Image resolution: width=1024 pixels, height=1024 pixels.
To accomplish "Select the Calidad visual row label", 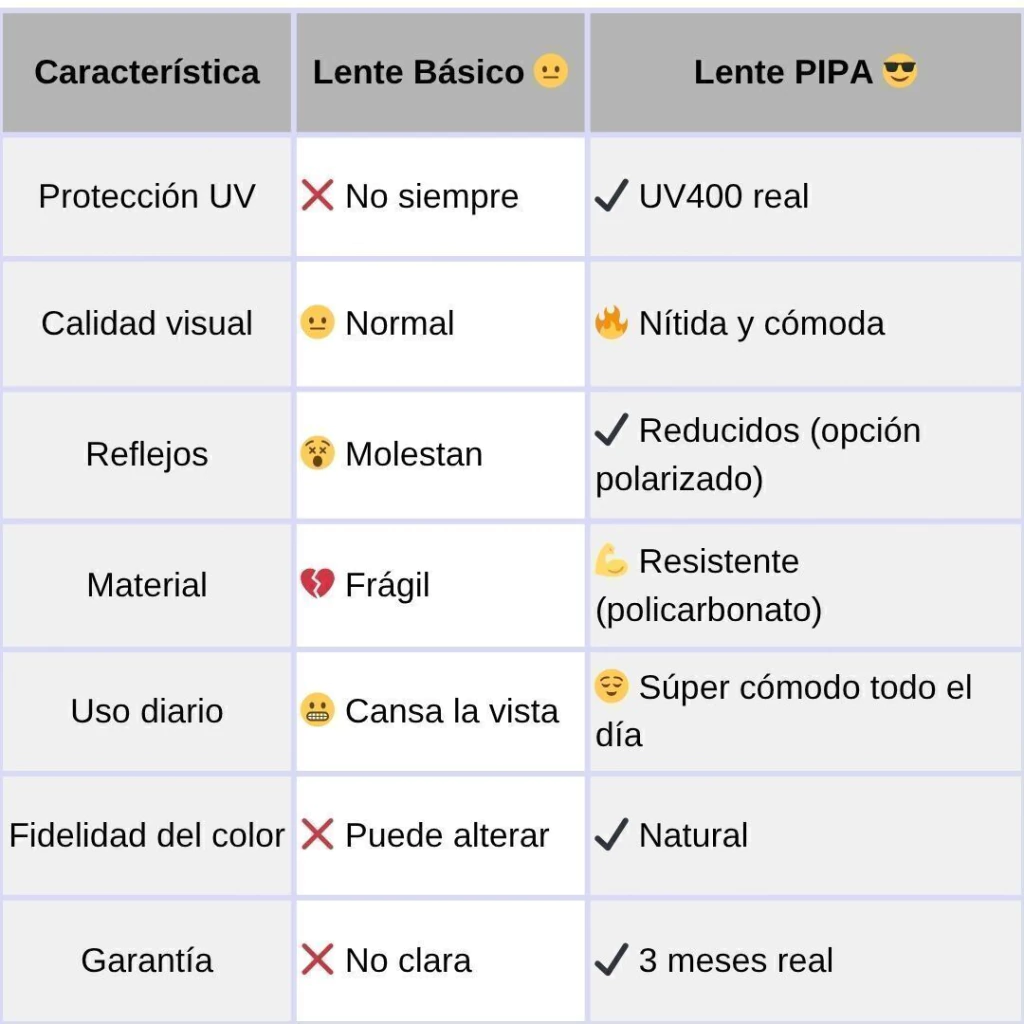I will point(147,323).
